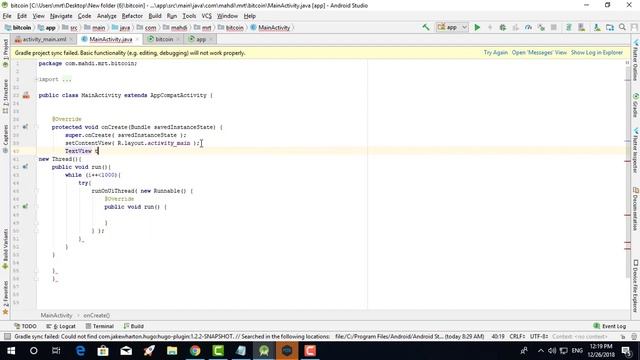Click the Windows Start button

(11, 351)
